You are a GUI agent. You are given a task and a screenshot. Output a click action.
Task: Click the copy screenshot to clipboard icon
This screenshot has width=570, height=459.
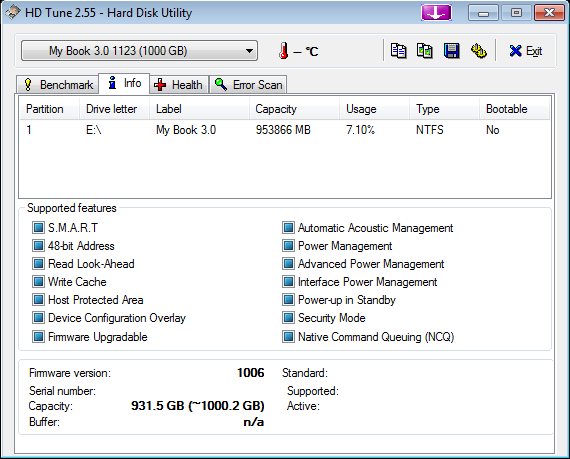click(x=425, y=51)
